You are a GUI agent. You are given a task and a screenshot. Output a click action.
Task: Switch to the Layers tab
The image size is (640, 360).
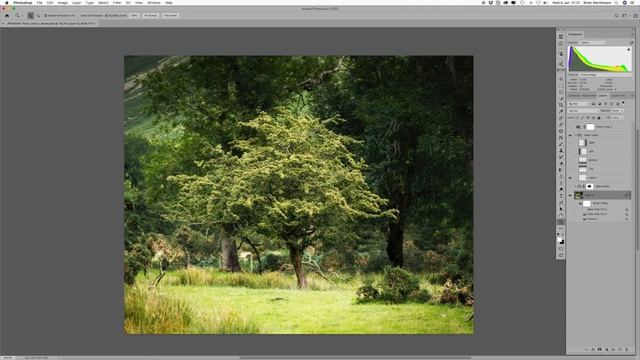click(x=602, y=96)
